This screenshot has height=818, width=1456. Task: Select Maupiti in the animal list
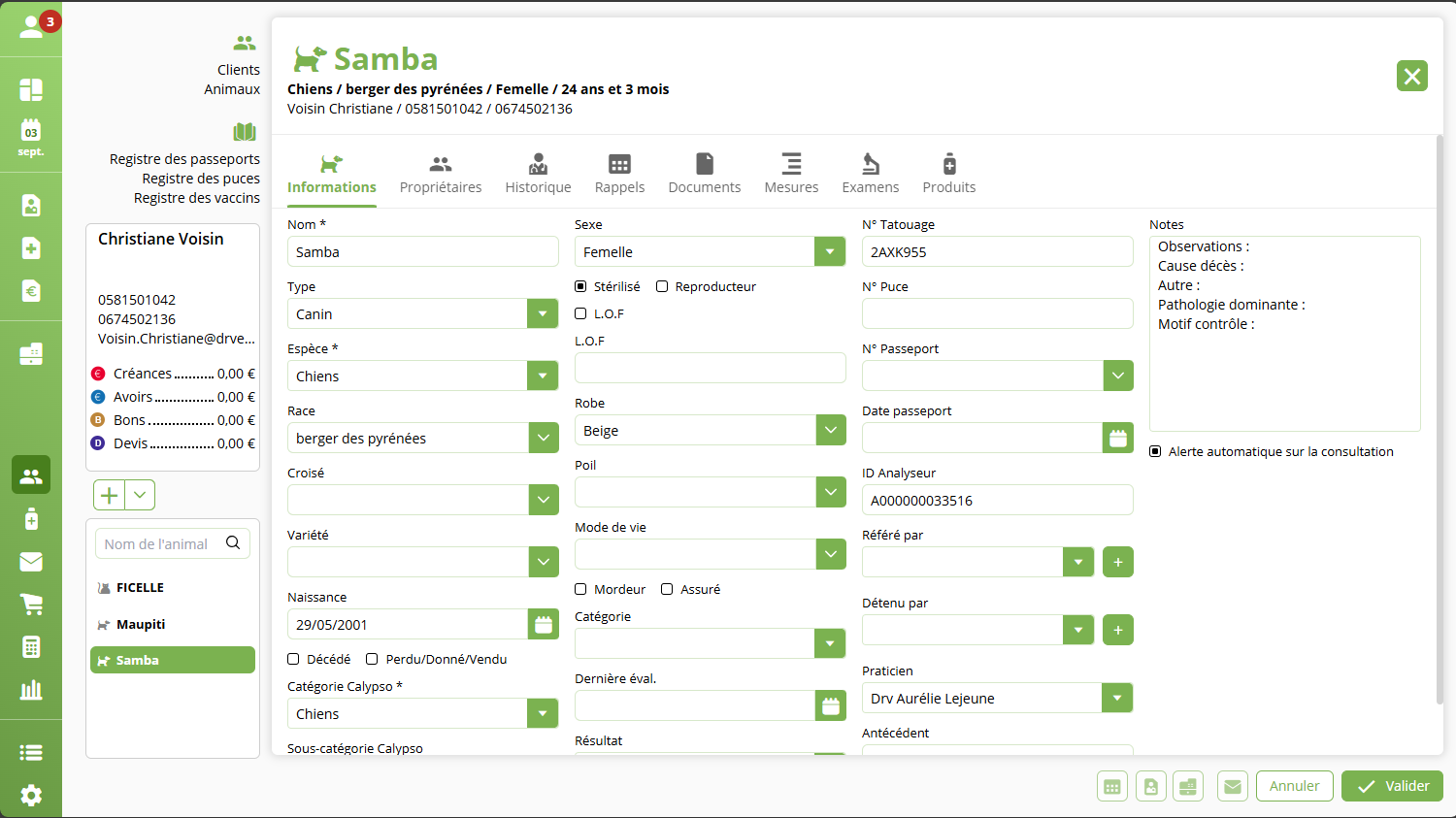coord(141,624)
